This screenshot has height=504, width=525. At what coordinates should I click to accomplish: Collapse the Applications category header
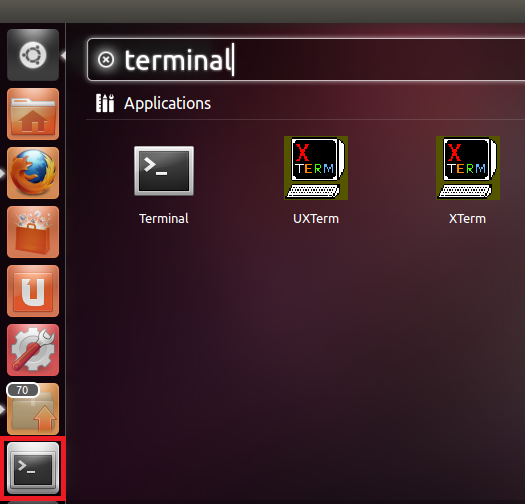coord(167,103)
